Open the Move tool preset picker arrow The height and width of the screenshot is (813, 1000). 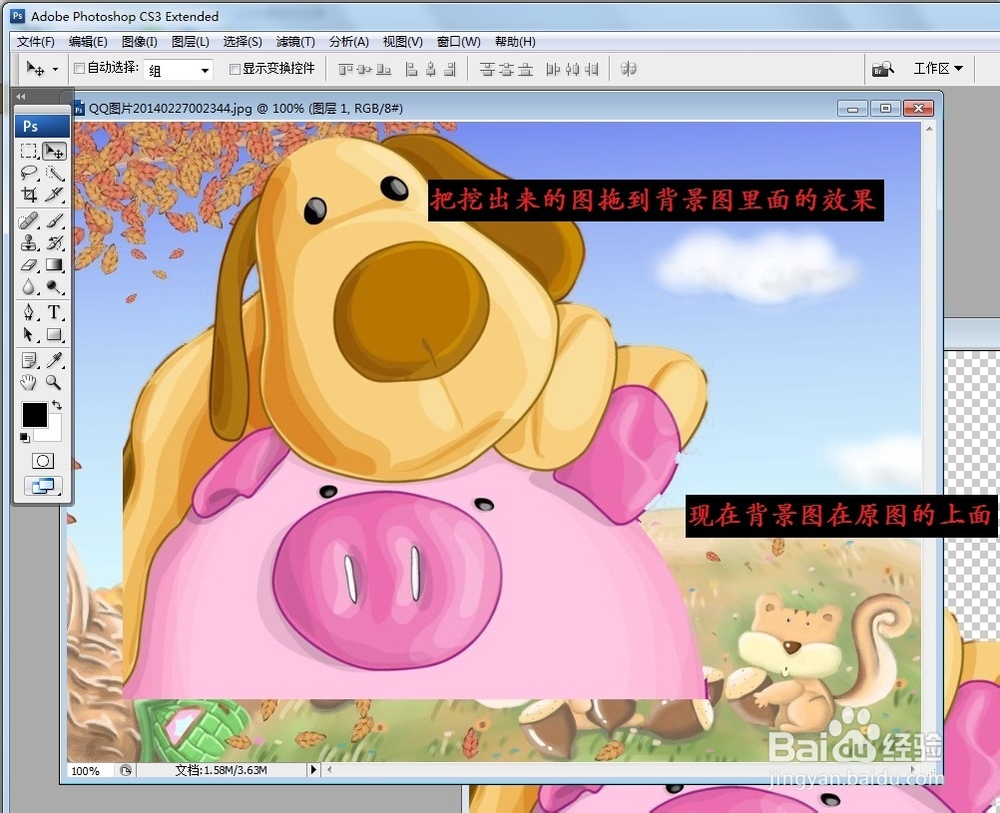pos(55,69)
